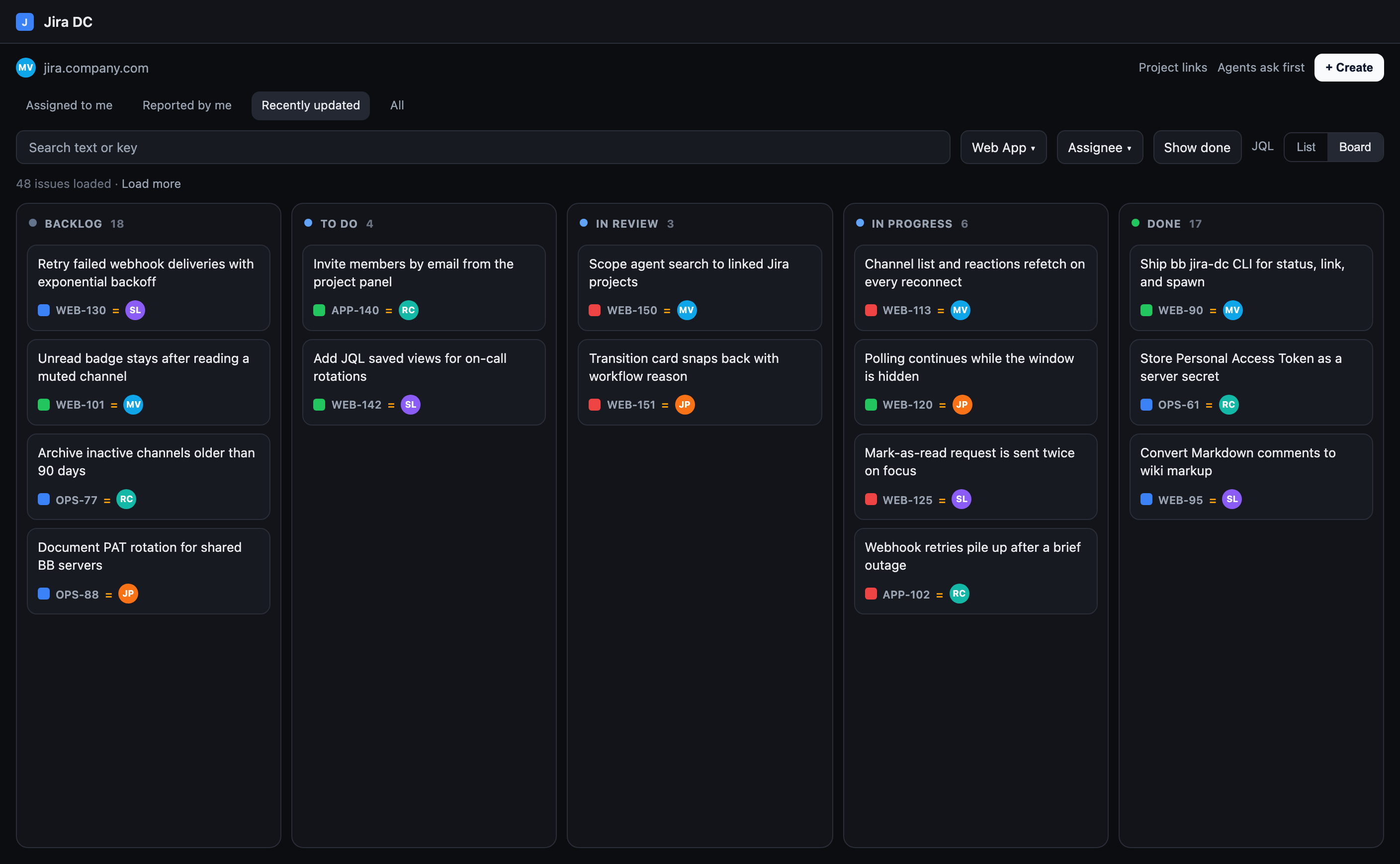1400x864 pixels.
Task: Click the MV user avatar beside jira.company.com
Action: [26, 68]
